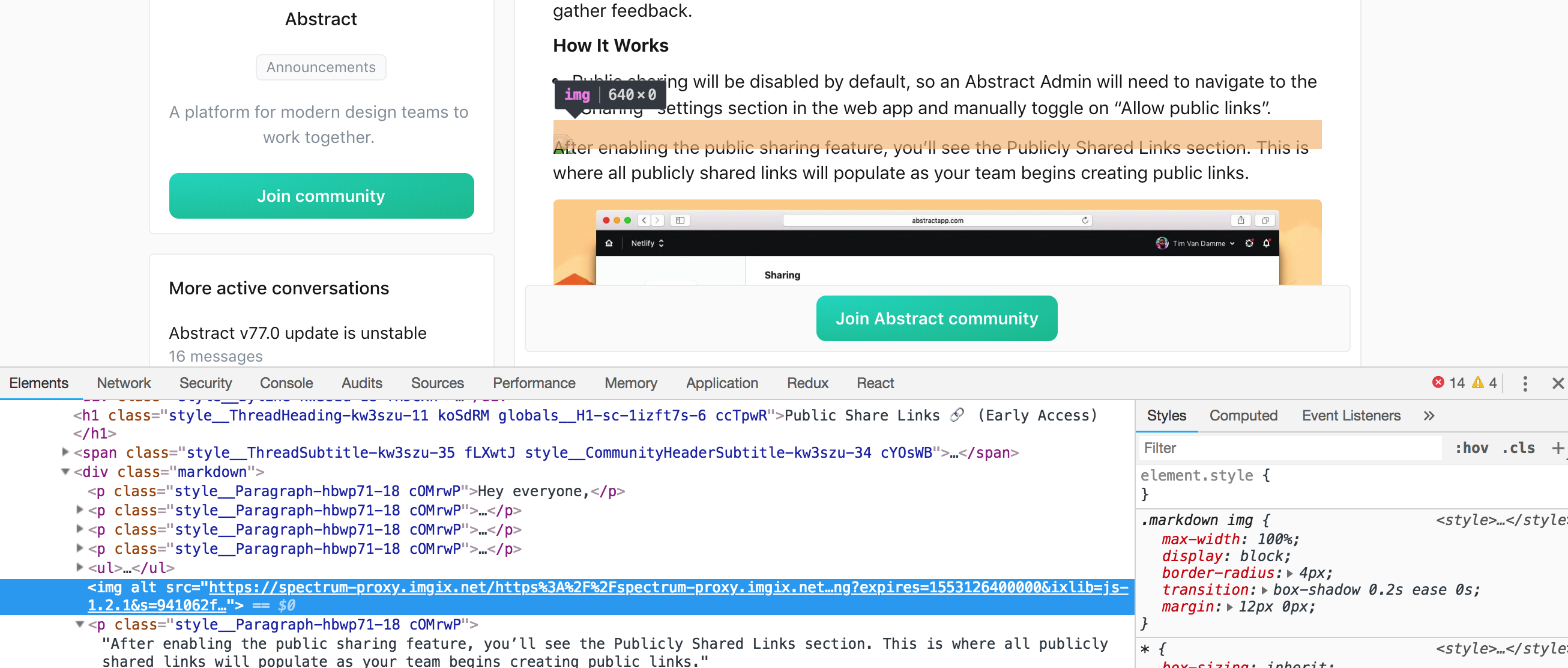Click the yellow warning count icon
1568x668 pixels.
click(x=1477, y=383)
